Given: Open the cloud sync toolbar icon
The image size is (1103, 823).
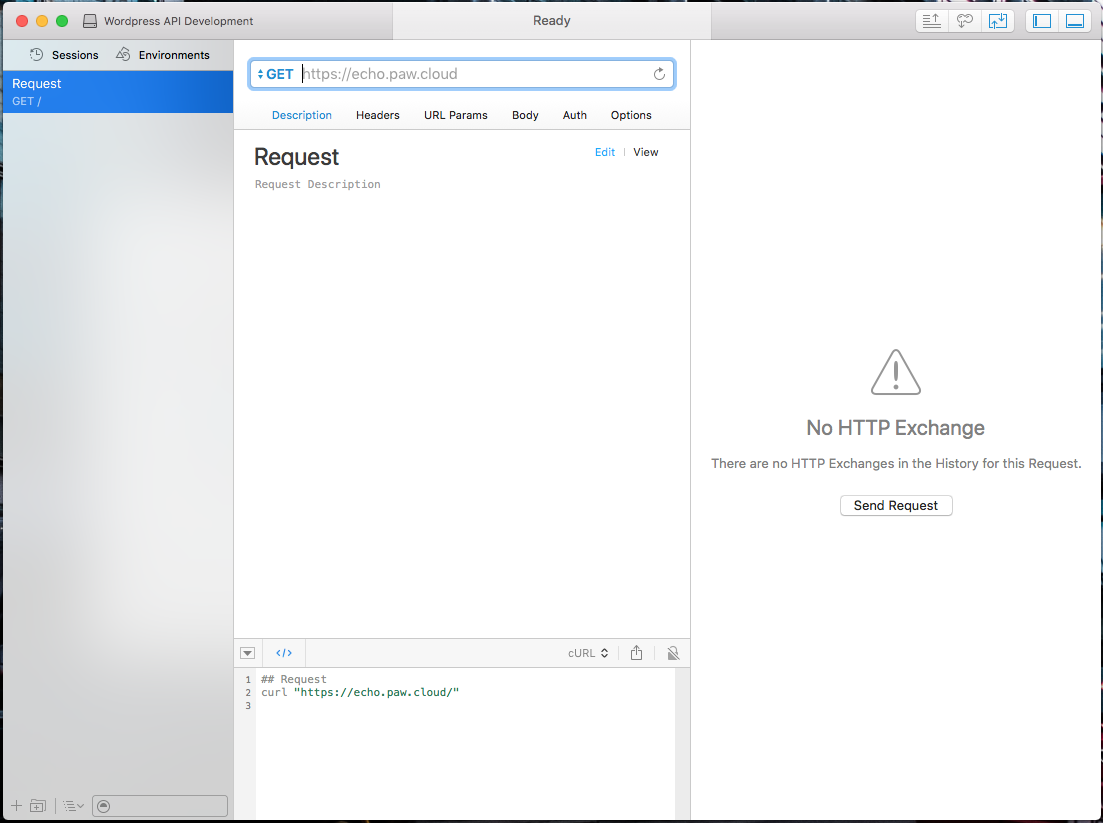Looking at the screenshot, I should (x=964, y=21).
